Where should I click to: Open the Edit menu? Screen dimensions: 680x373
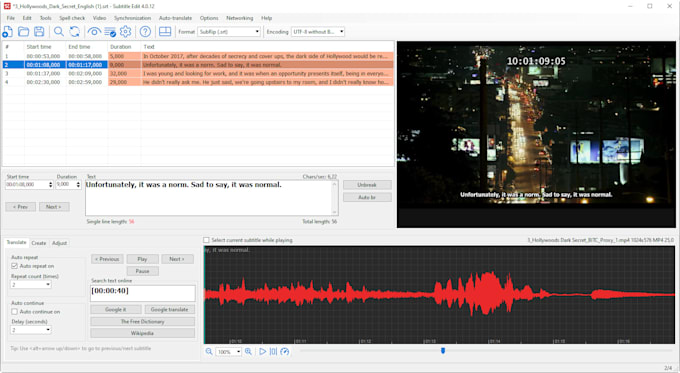pos(27,18)
